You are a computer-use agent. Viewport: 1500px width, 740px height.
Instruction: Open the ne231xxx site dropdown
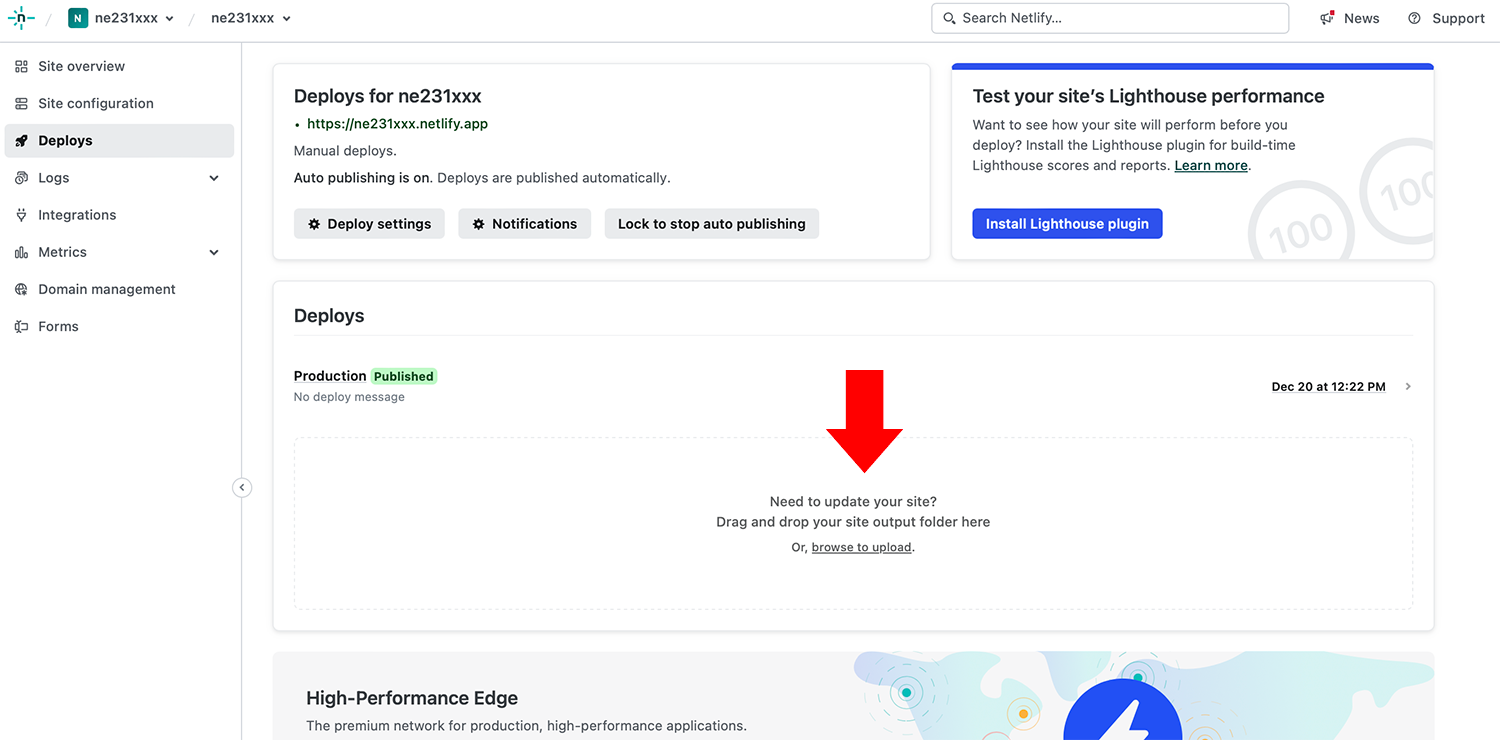coord(251,18)
